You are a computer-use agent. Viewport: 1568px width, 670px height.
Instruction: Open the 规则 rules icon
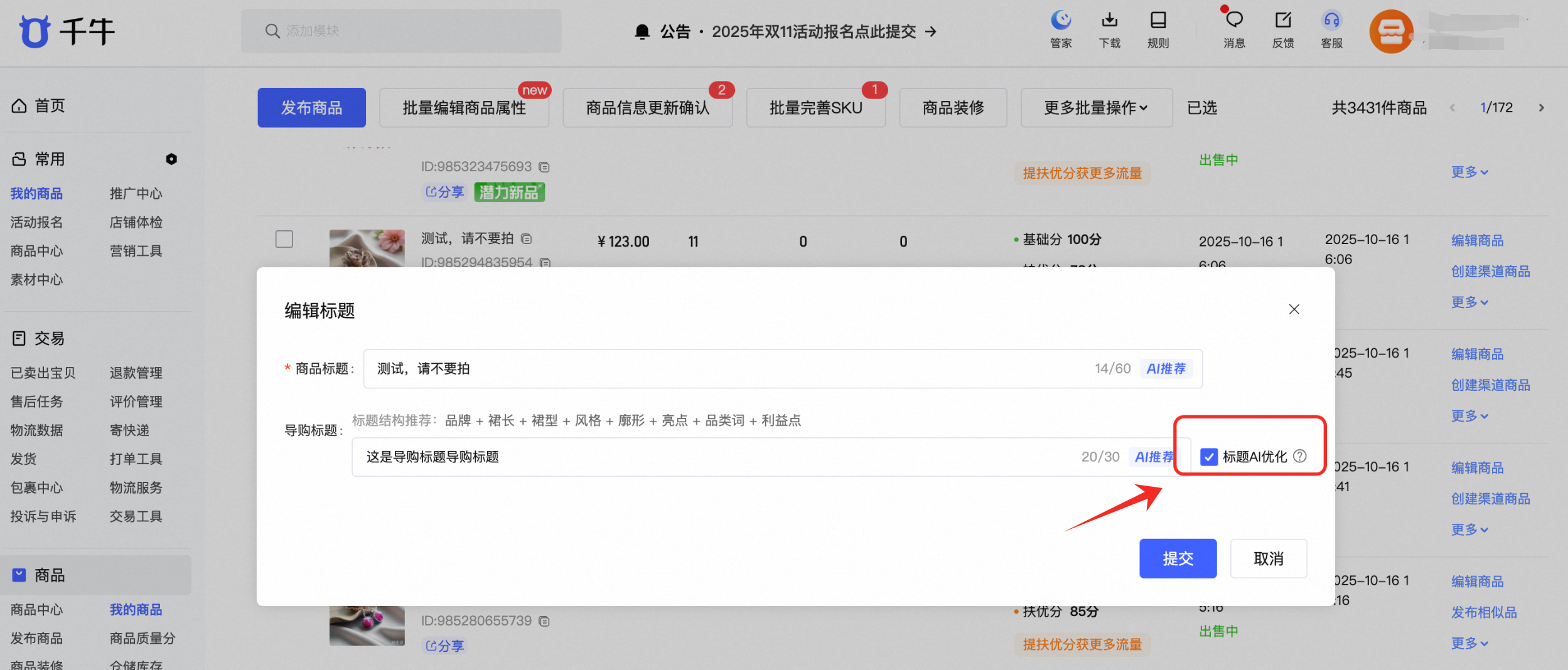1158,29
